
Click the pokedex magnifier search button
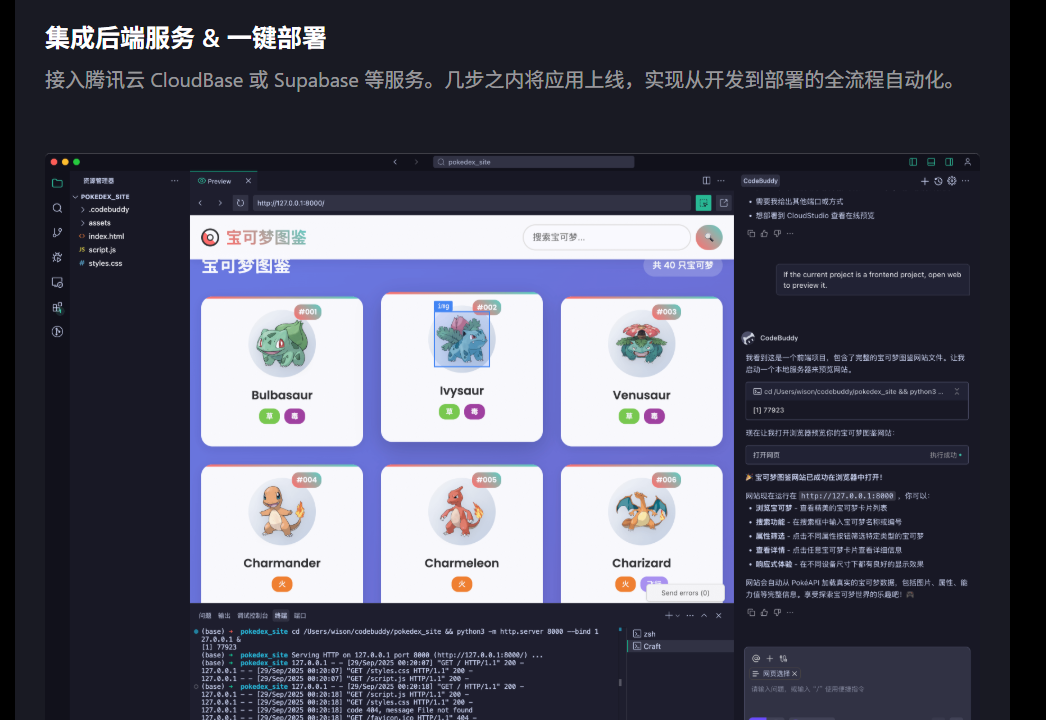pyautogui.click(x=709, y=237)
